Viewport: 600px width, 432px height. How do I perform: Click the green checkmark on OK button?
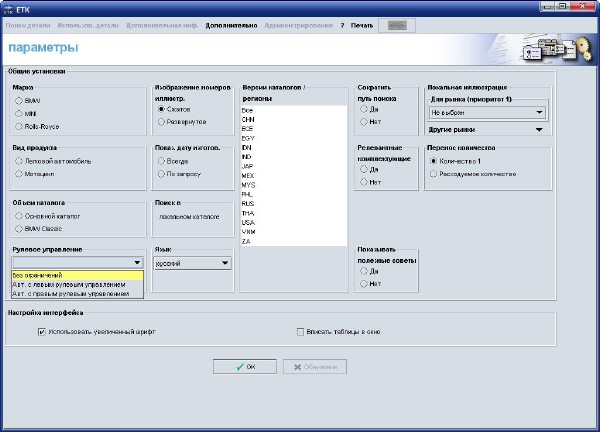[x=240, y=367]
